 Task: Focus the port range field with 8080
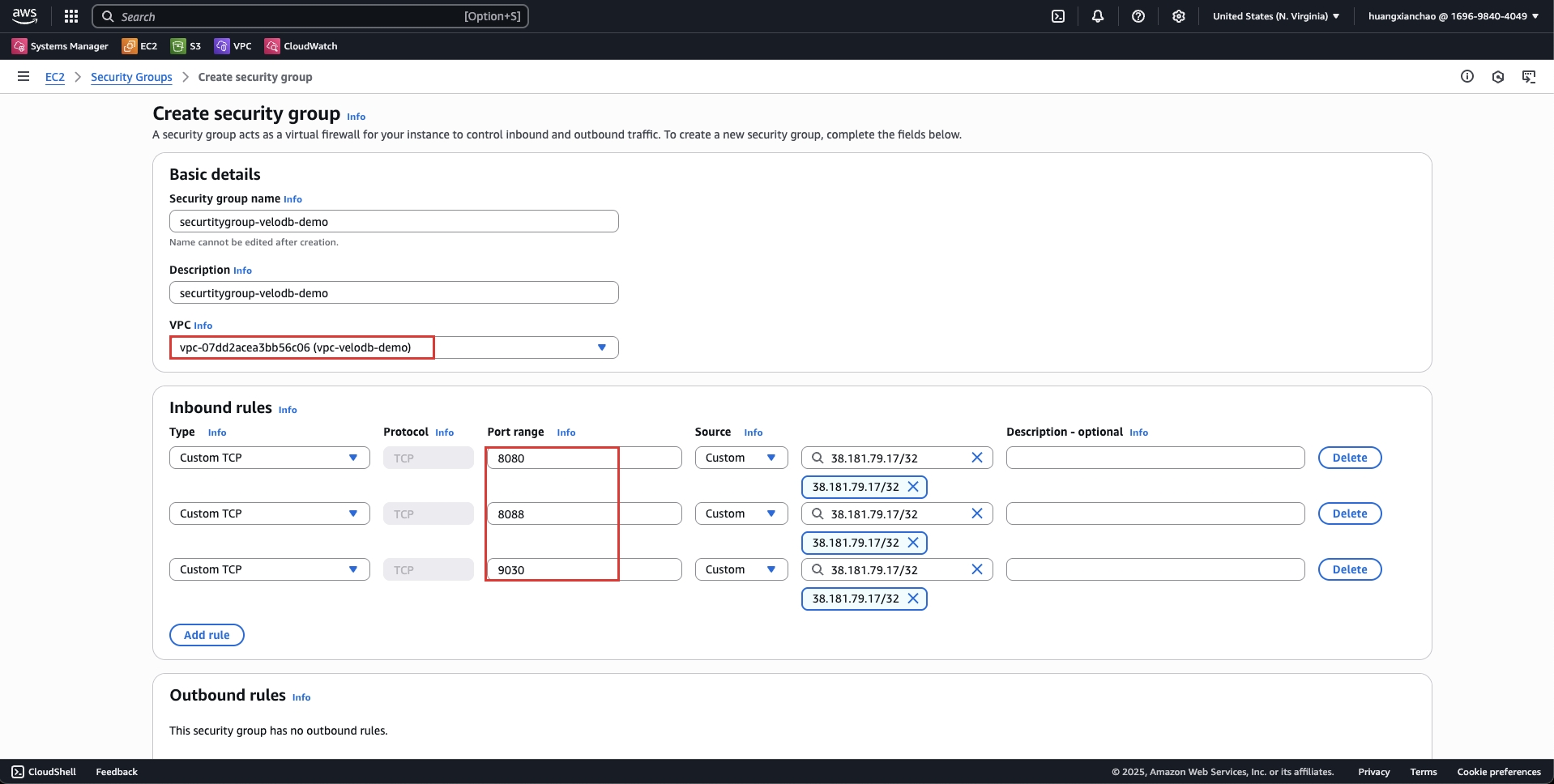click(x=584, y=458)
